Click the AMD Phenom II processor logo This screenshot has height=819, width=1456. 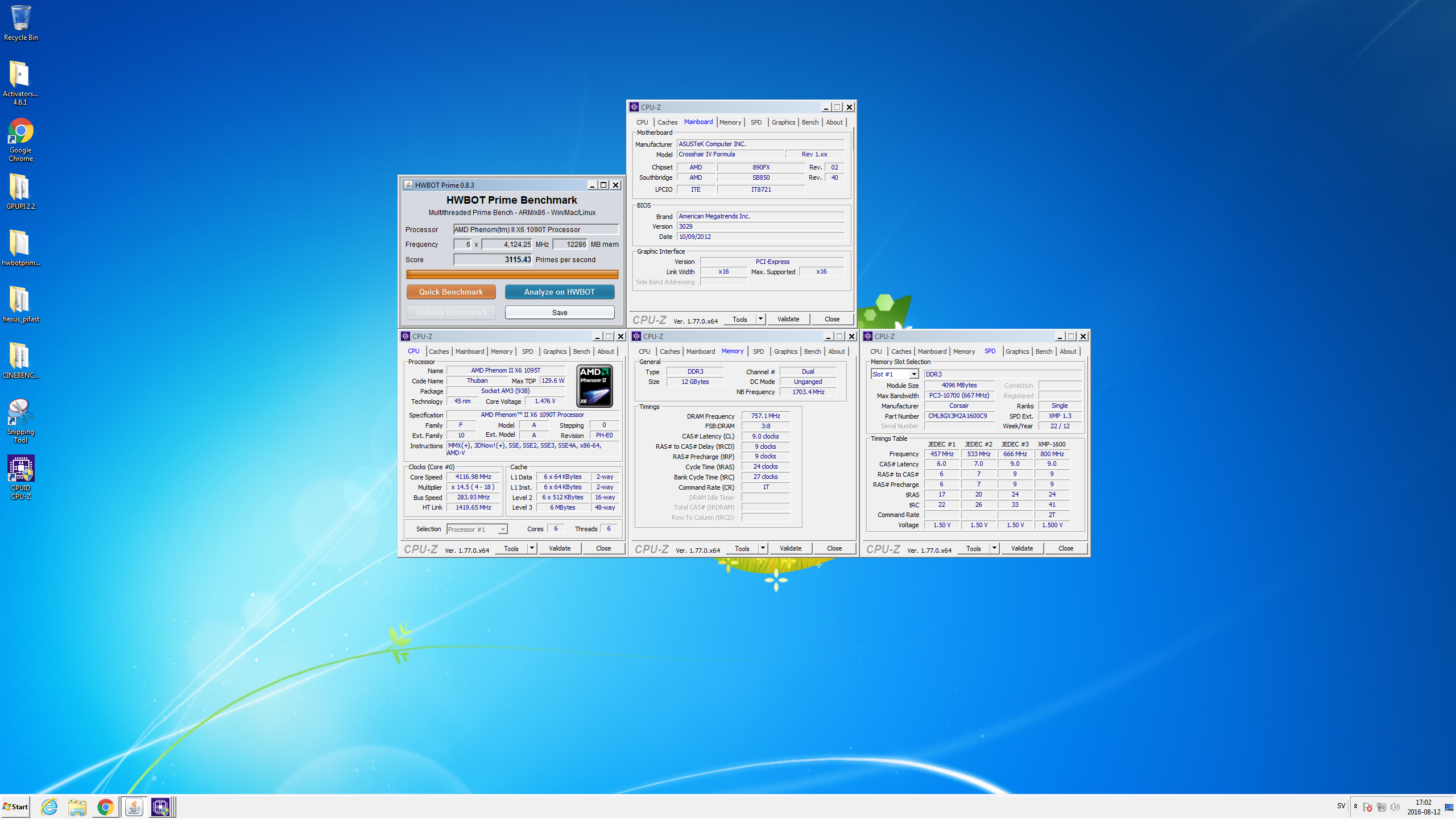coord(595,386)
